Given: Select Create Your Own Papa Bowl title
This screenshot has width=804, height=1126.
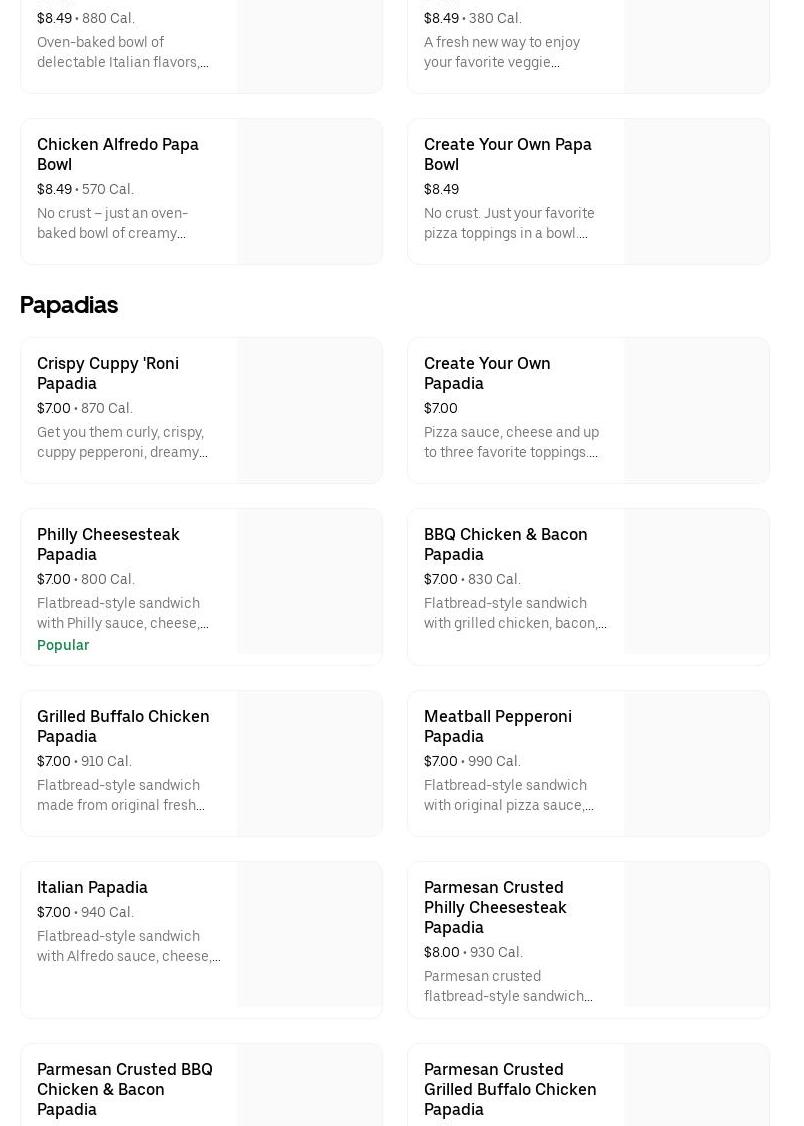Looking at the screenshot, I should pyautogui.click(x=507, y=154).
